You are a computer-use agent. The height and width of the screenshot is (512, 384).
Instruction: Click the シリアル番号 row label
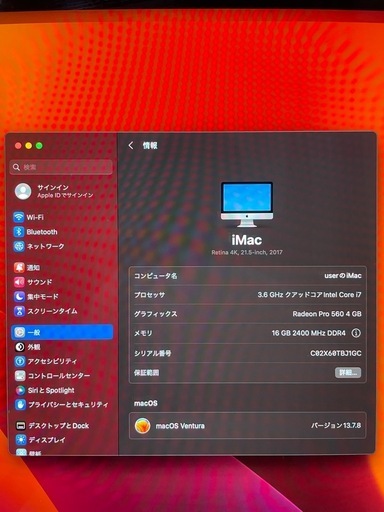(x=152, y=353)
